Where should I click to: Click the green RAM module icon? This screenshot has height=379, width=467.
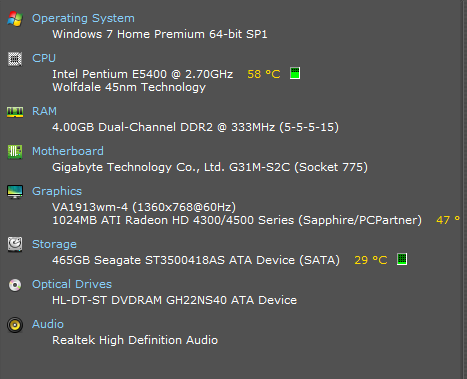(15, 112)
